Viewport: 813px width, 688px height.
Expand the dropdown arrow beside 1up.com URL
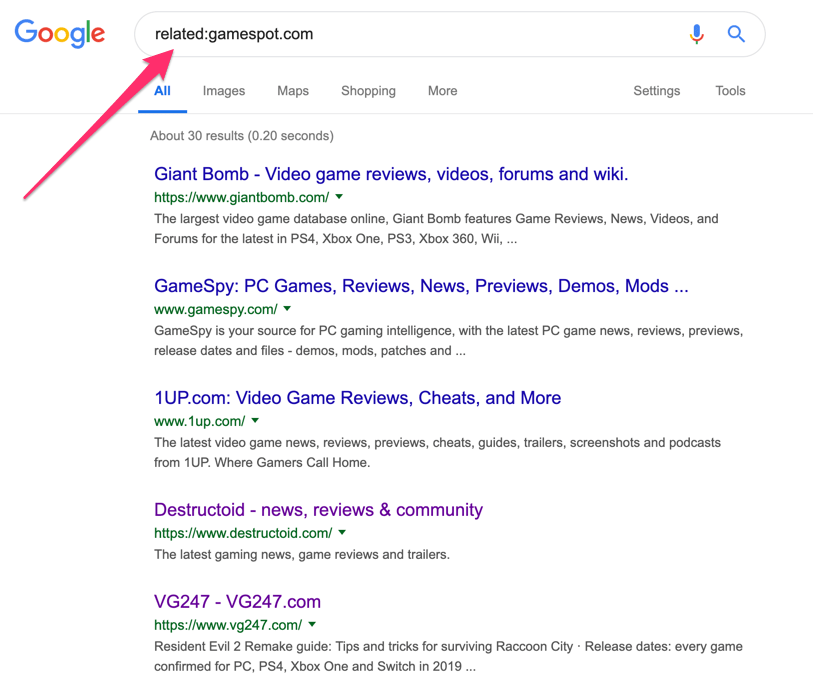click(x=255, y=420)
